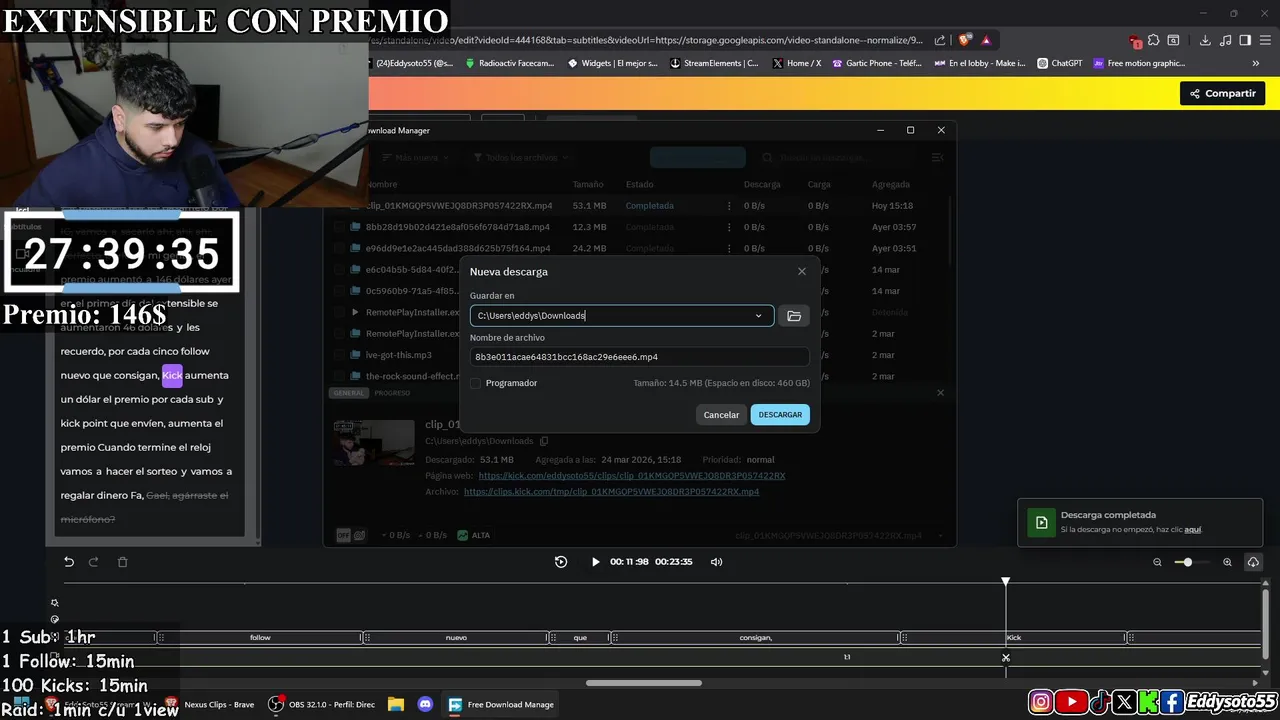Open the browser extensions puzzle icon

tap(1153, 40)
